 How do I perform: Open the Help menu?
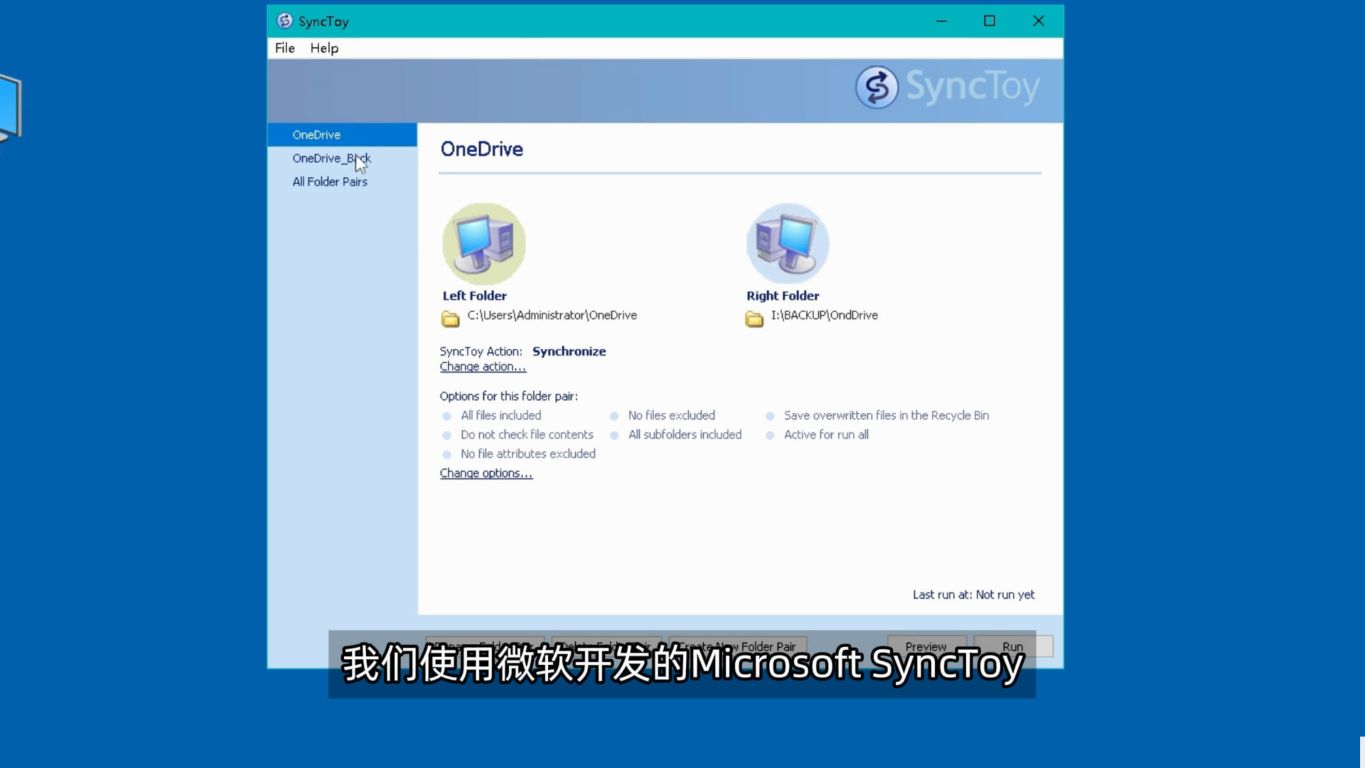point(324,48)
